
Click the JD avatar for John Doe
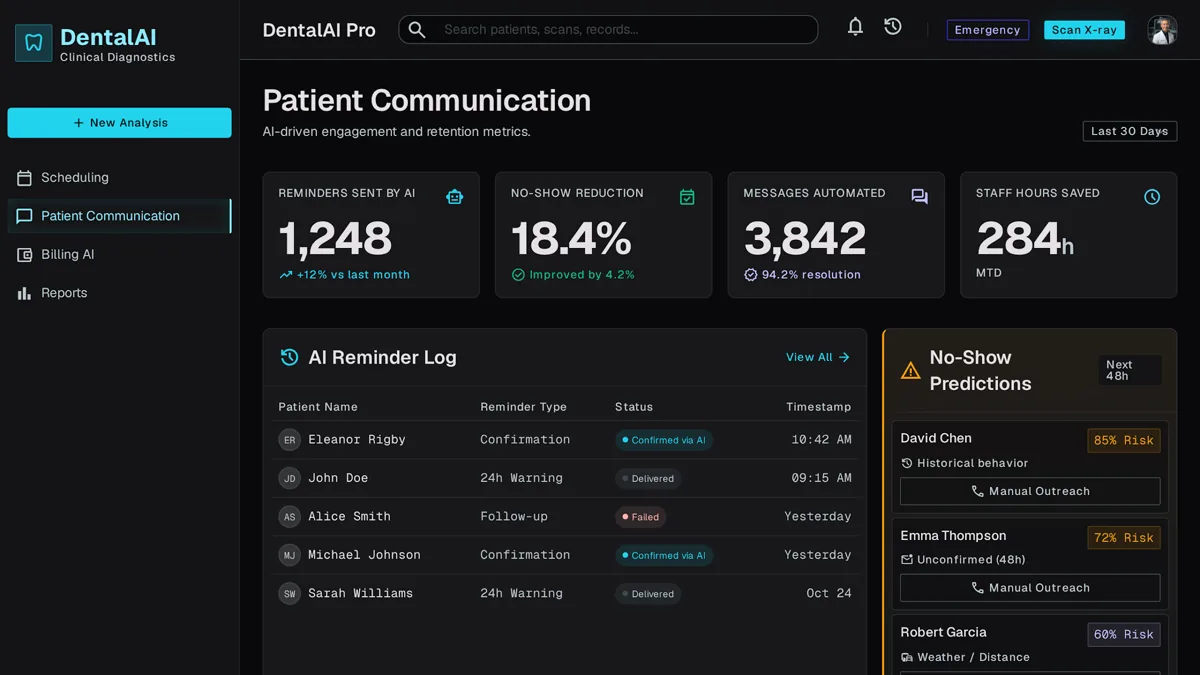289,478
